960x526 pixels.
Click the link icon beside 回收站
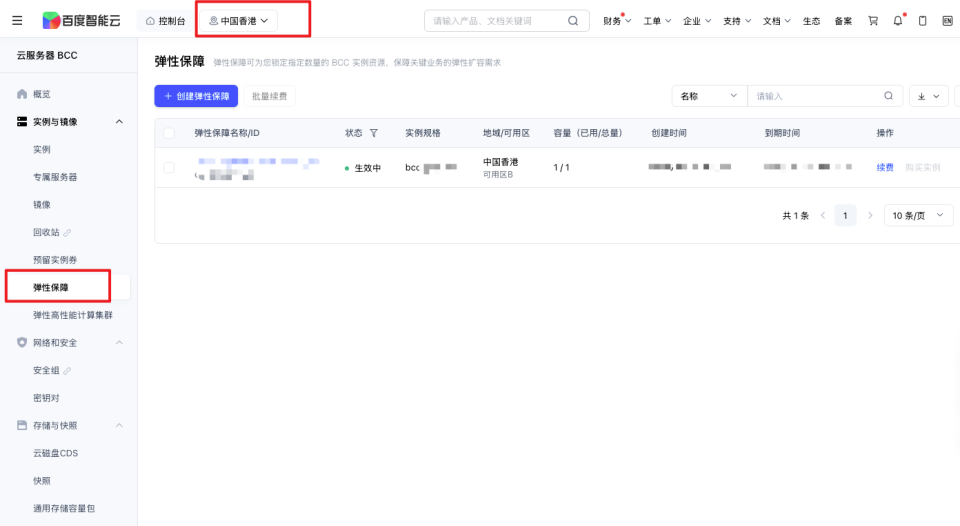(67, 233)
